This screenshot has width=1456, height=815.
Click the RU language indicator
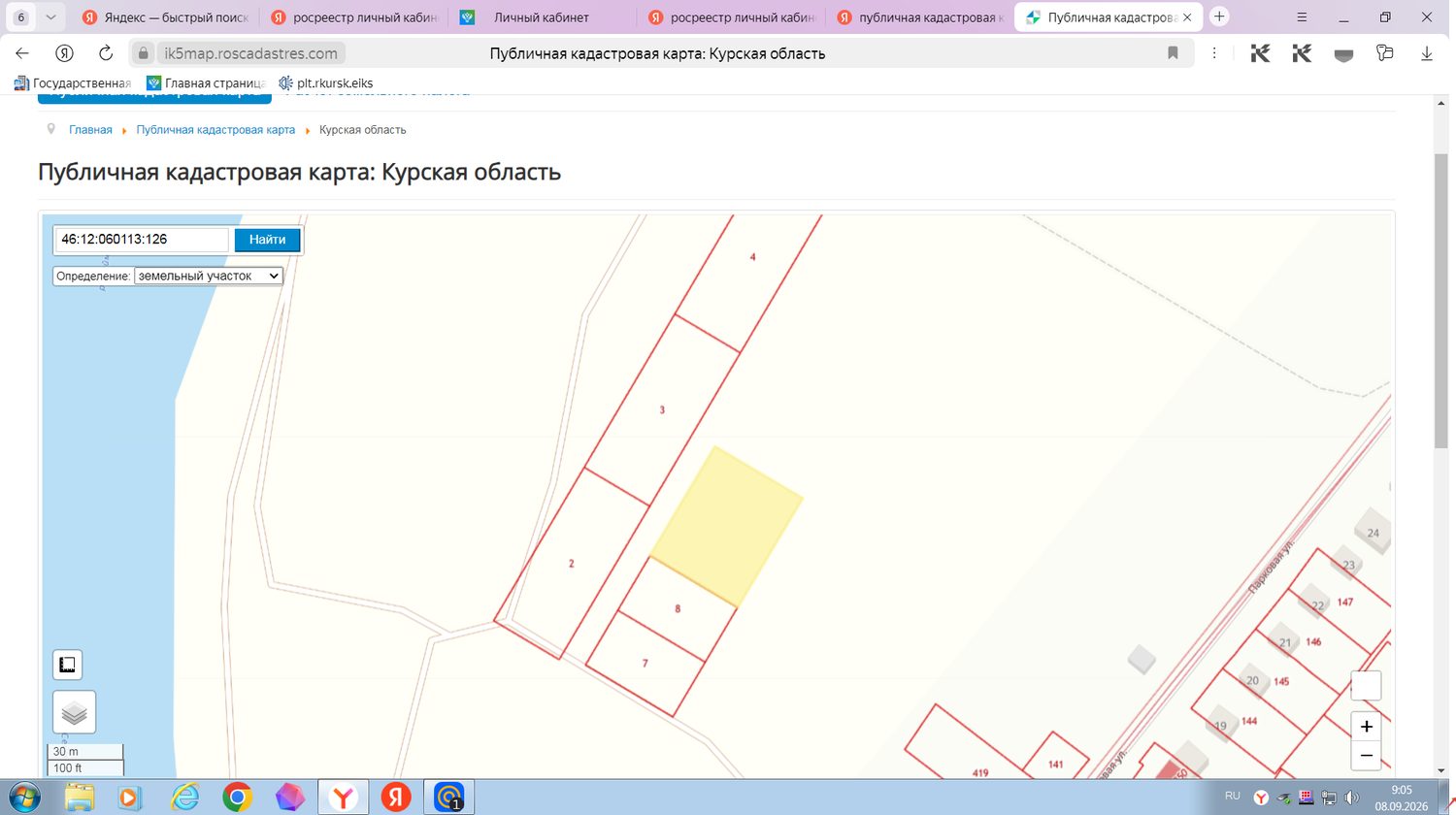click(x=1233, y=796)
